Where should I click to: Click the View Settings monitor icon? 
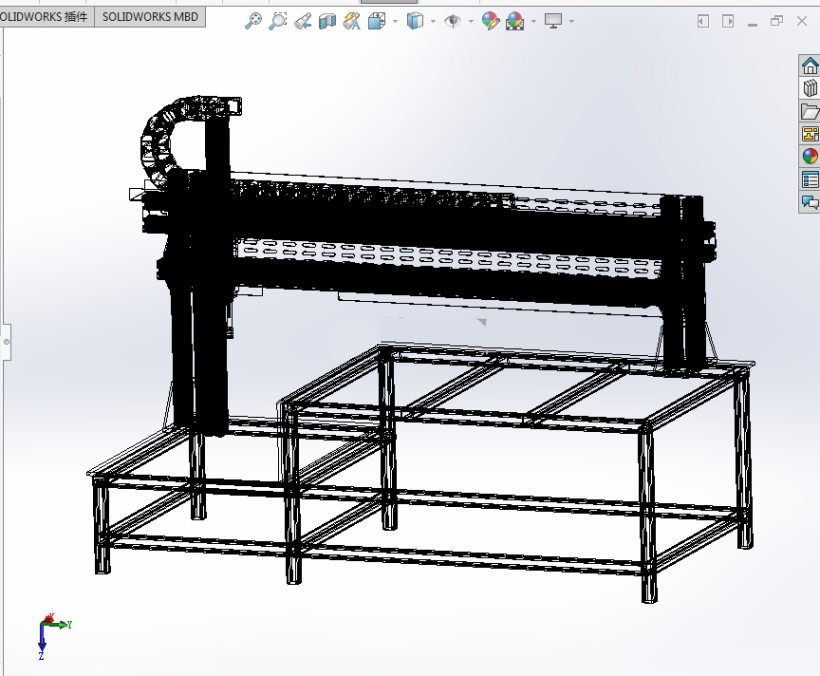(x=553, y=21)
